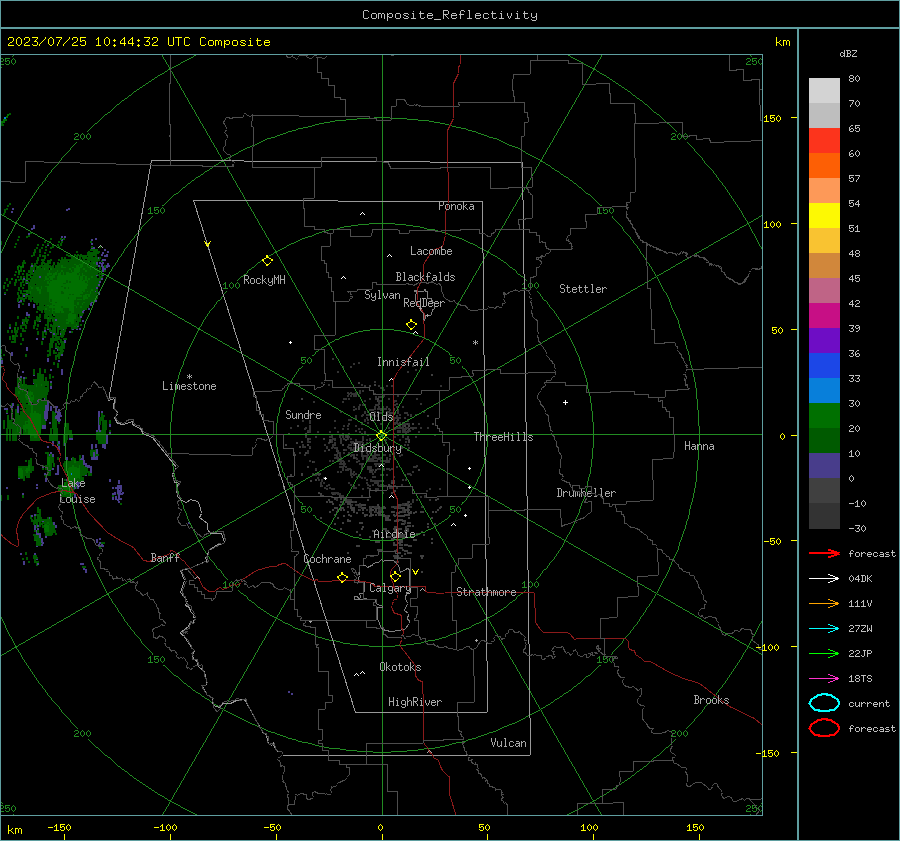Click the yellow diamond marker below Cochrane
900x841 pixels.
tap(343, 577)
